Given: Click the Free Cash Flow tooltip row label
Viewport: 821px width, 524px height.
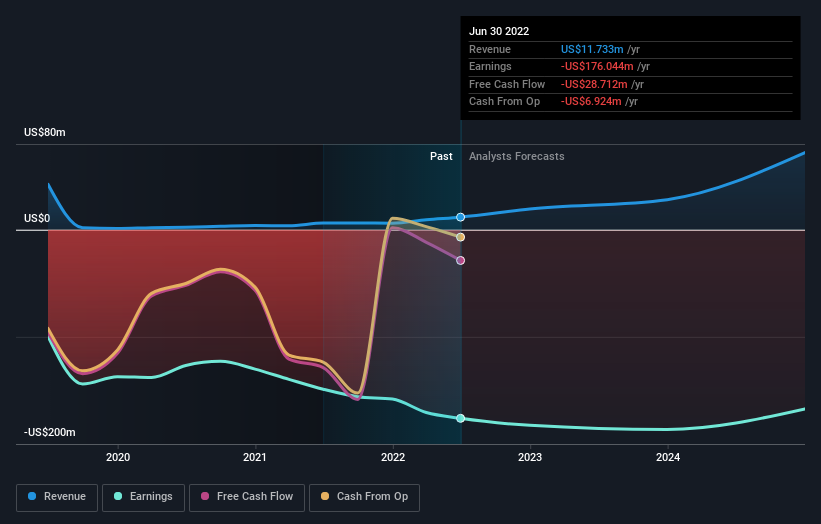Looking at the screenshot, I should click(x=507, y=84).
